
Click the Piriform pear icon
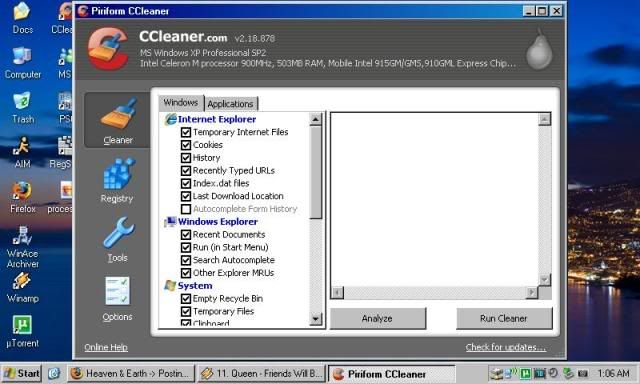539,49
